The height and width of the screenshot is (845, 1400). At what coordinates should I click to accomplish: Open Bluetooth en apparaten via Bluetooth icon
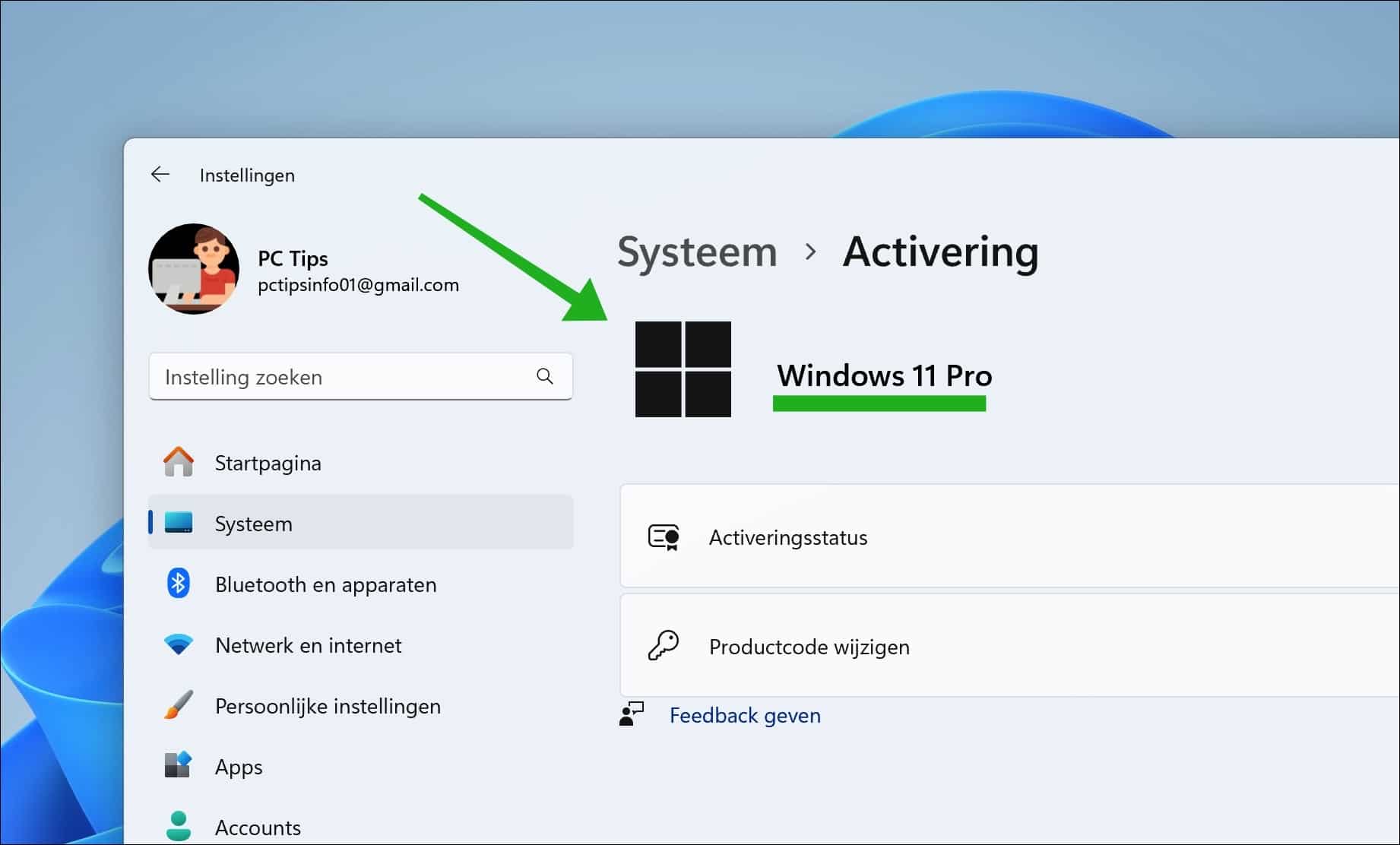click(x=177, y=584)
